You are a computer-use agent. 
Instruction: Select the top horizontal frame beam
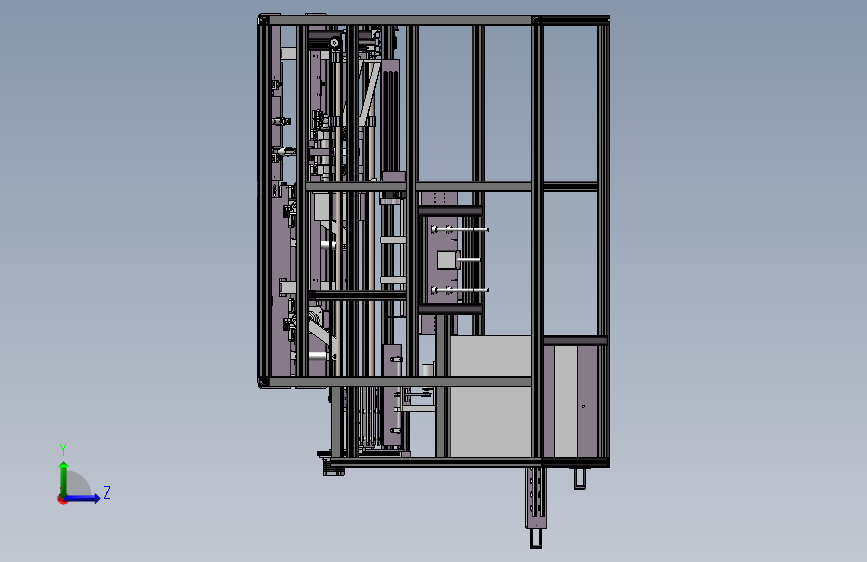tap(398, 20)
